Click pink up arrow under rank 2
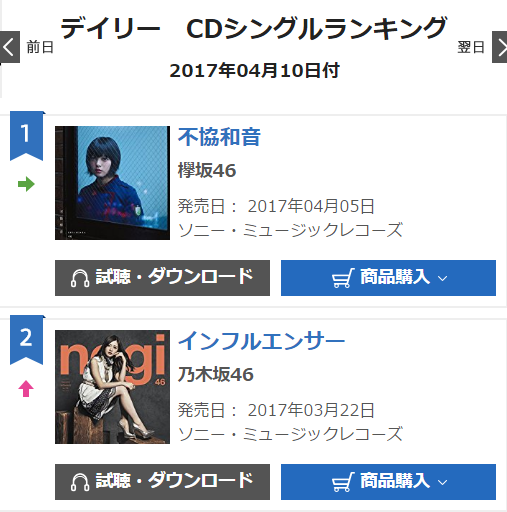Image resolution: width=507 pixels, height=512 pixels. [x=26, y=389]
